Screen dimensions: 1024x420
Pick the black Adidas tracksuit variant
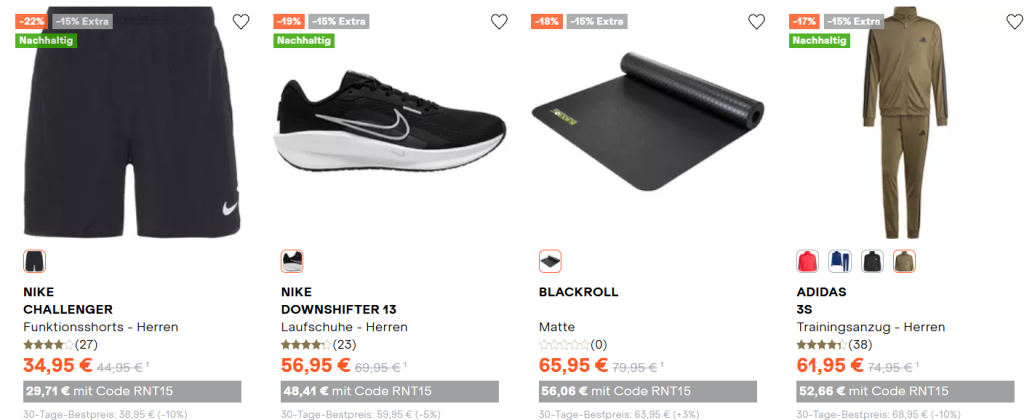pos(872,262)
